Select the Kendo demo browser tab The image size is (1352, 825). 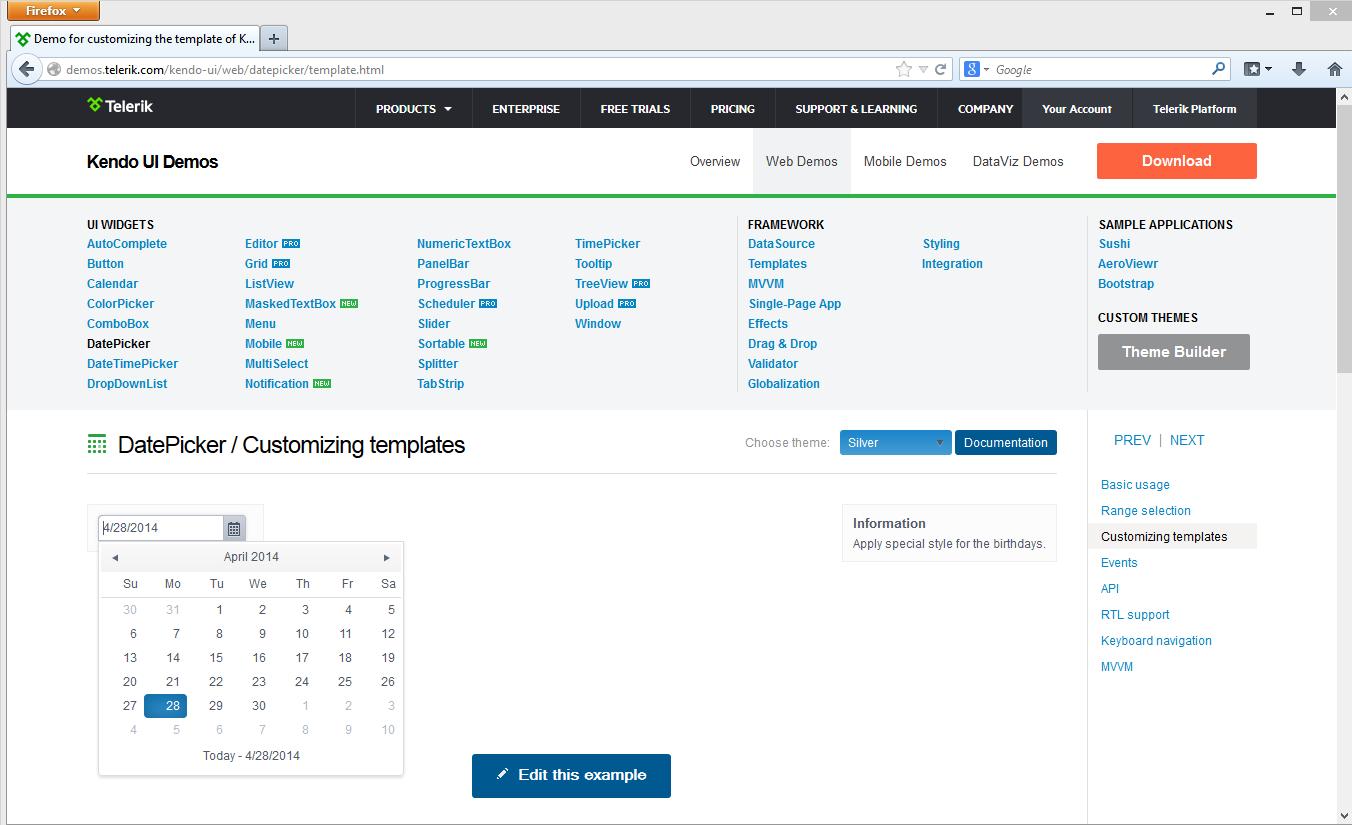click(134, 39)
